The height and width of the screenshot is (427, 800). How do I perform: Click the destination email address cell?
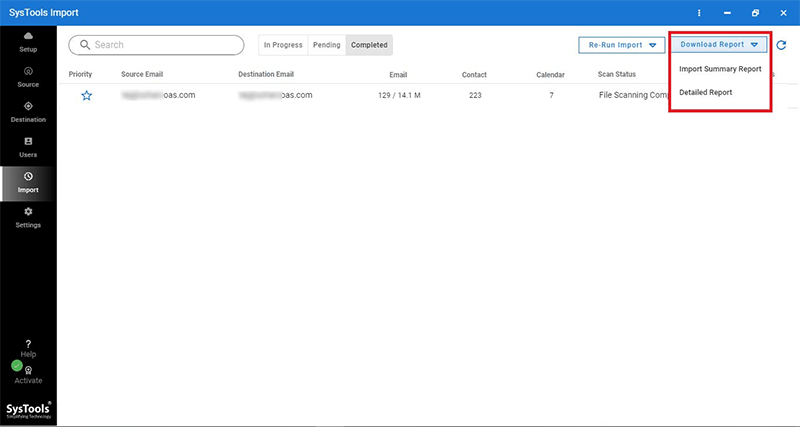pyautogui.click(x=276, y=95)
